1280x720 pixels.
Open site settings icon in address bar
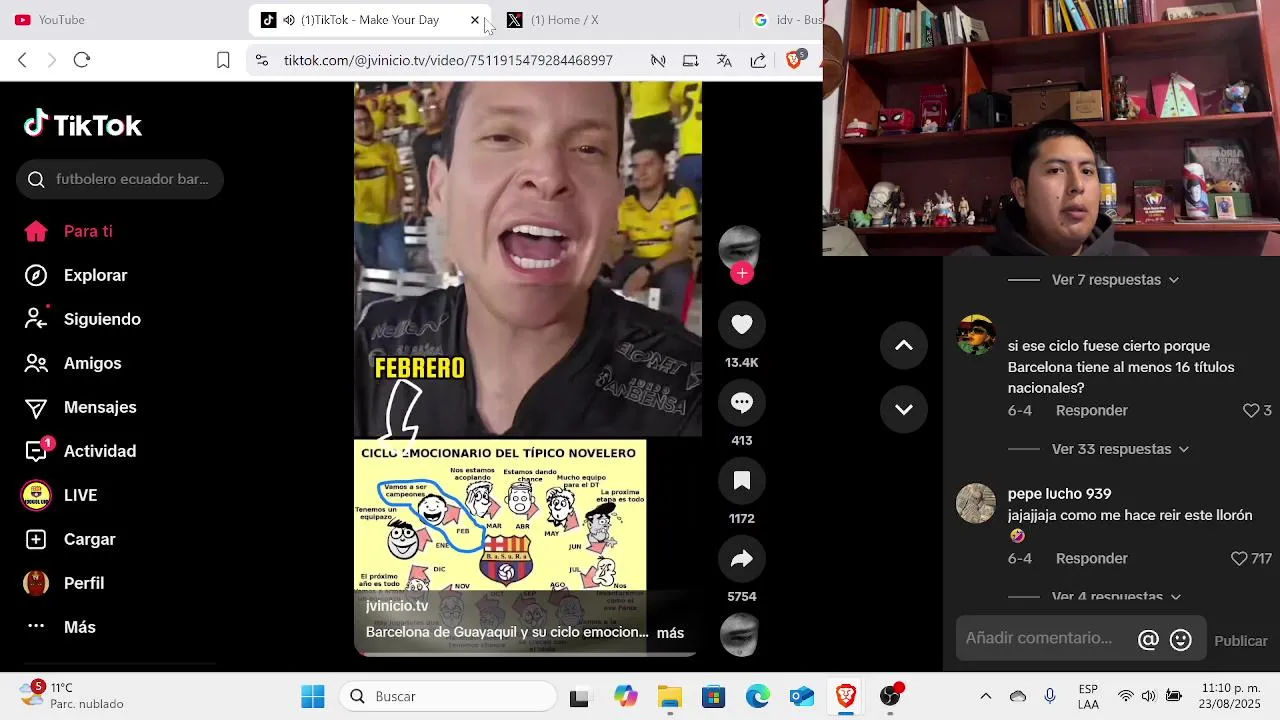coord(262,60)
